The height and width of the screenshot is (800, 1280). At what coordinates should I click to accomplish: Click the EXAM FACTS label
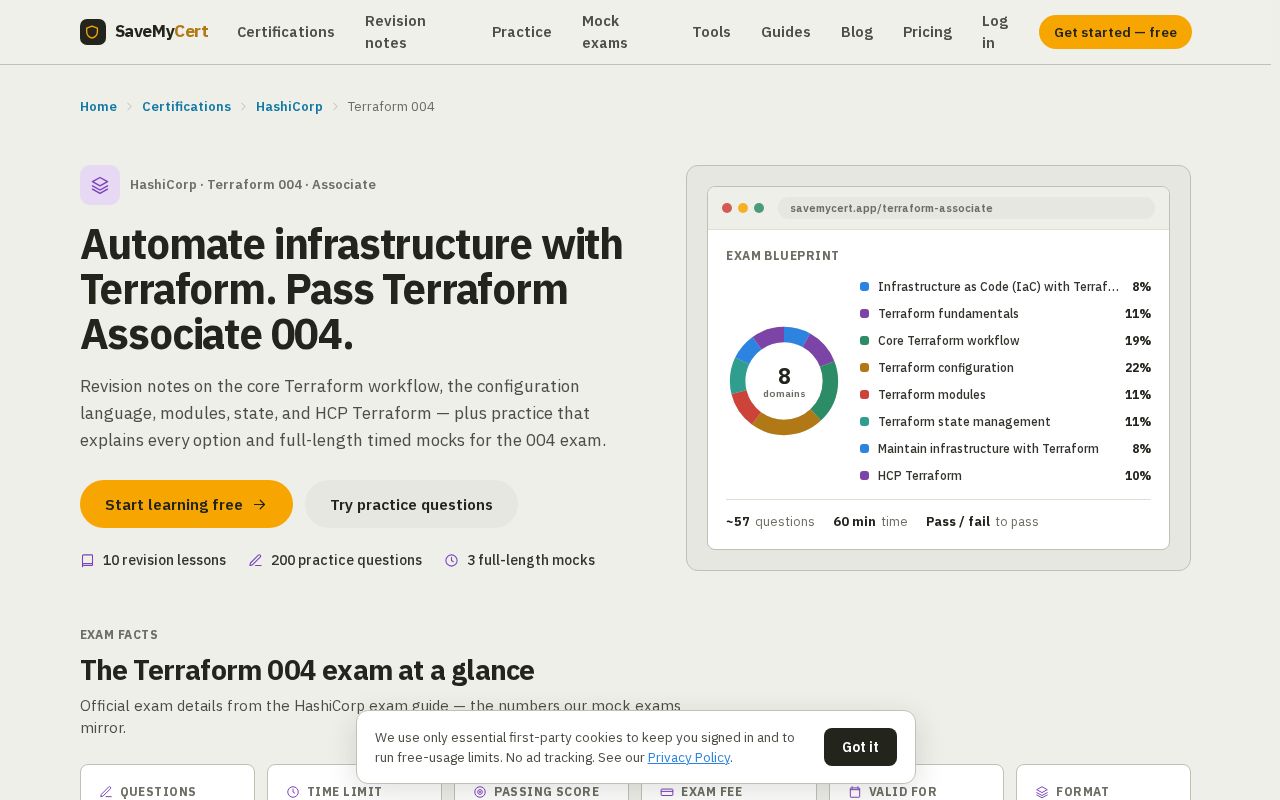point(119,635)
